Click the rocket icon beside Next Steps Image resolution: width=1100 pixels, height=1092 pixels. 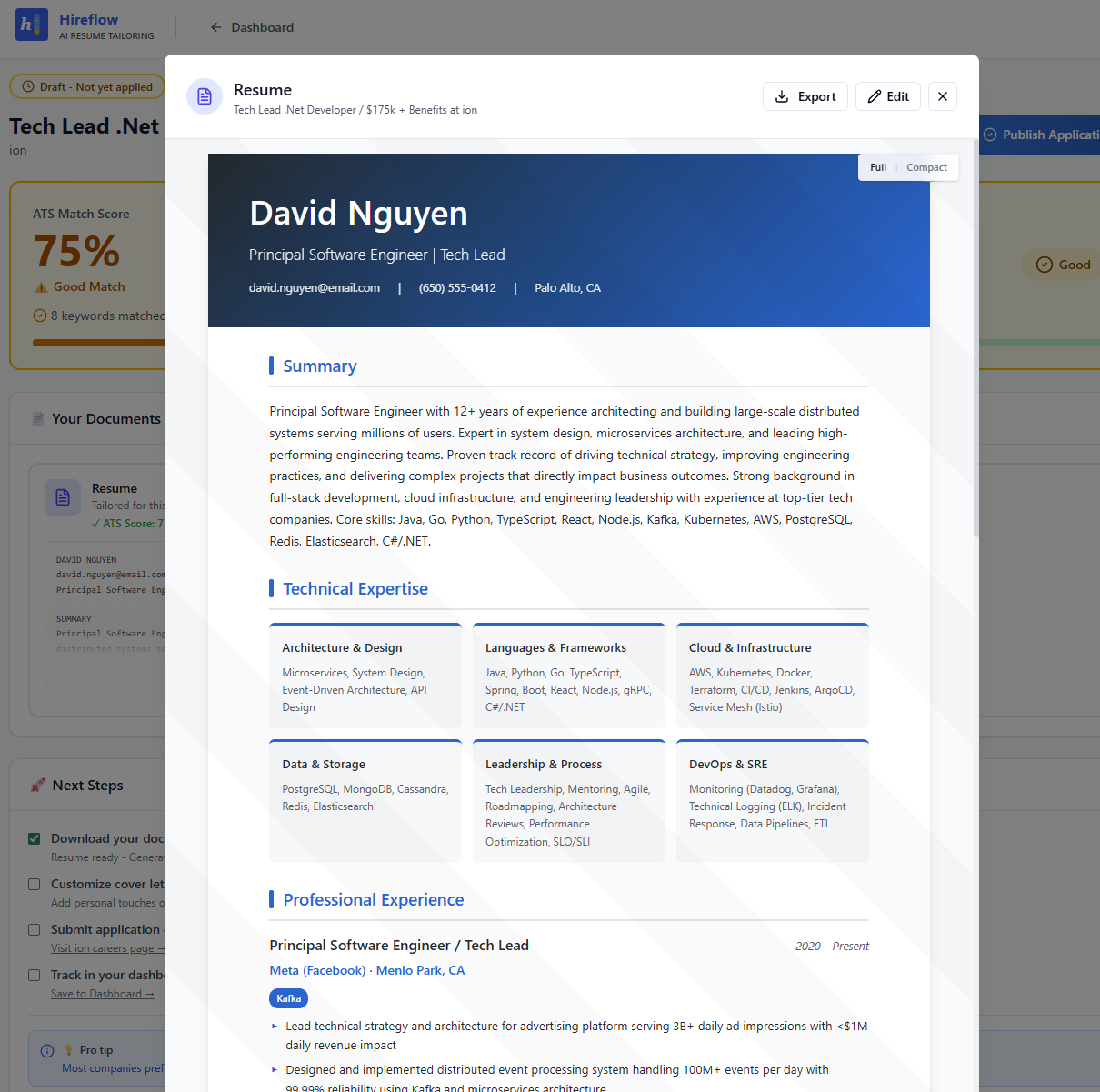tap(38, 785)
